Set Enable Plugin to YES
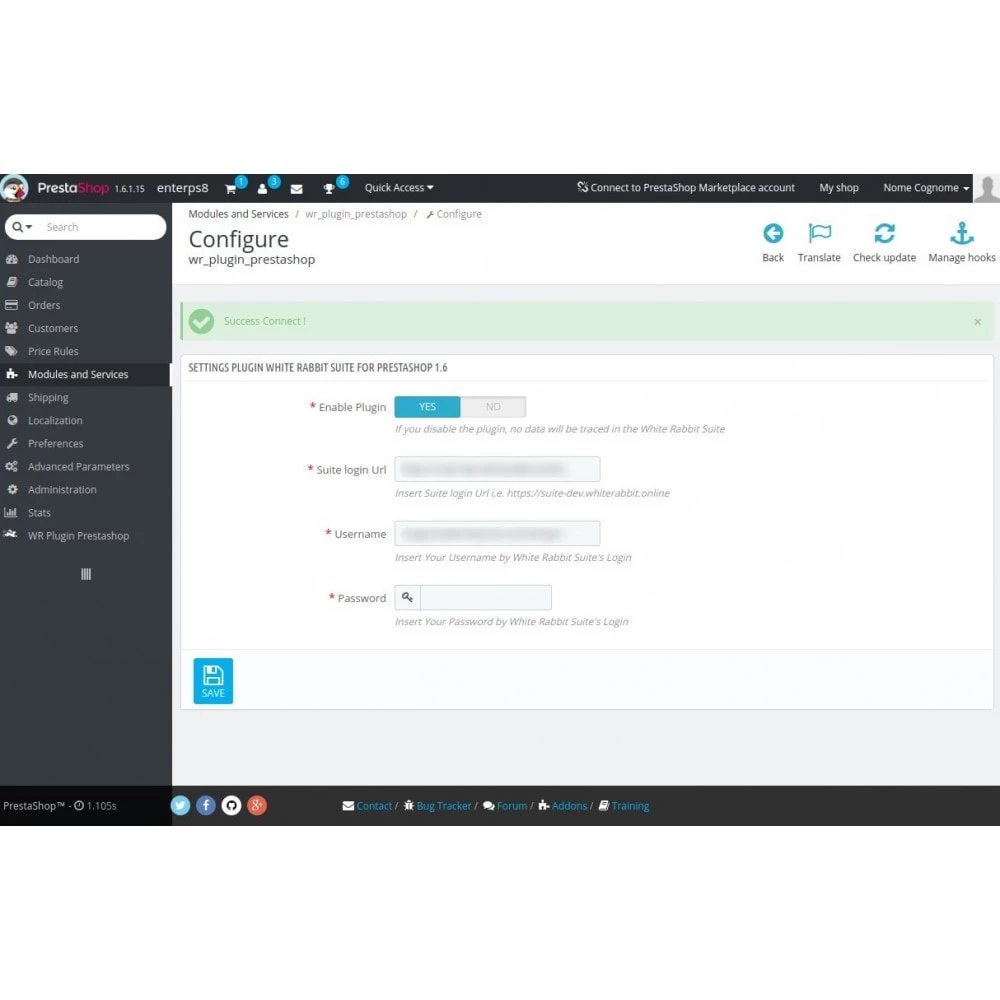 [427, 407]
